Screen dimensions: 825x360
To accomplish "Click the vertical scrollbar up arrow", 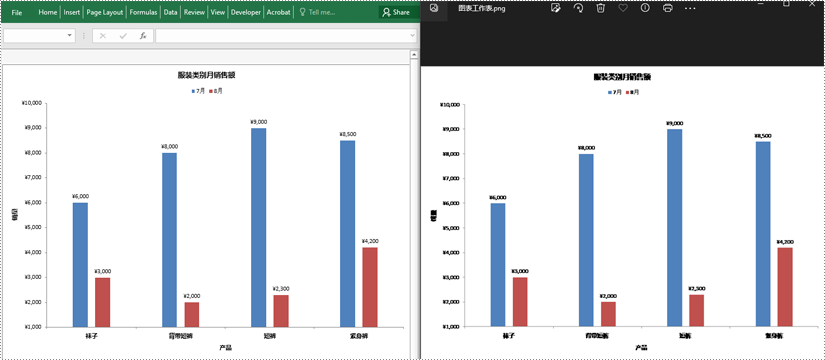I will click(x=414, y=55).
